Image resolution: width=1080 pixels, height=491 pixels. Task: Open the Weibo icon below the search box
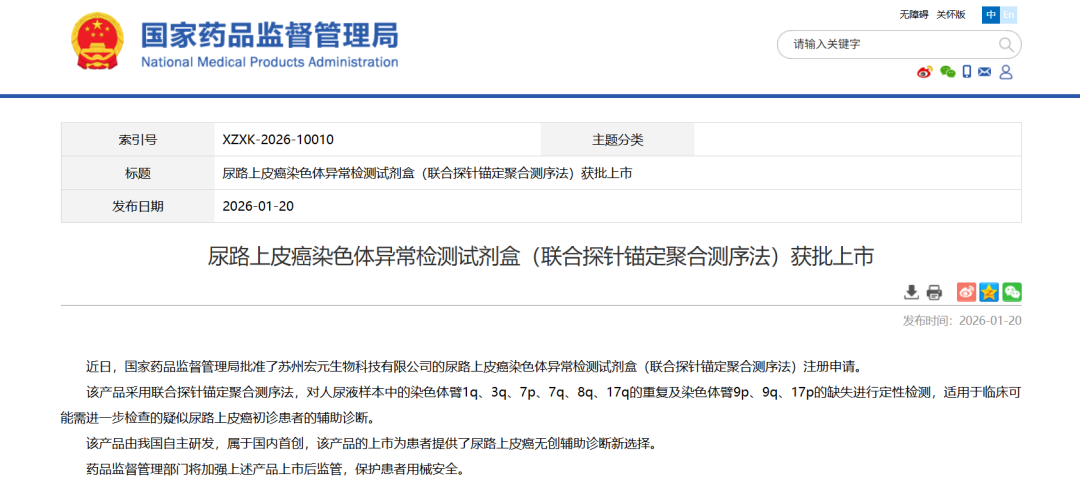coord(924,72)
